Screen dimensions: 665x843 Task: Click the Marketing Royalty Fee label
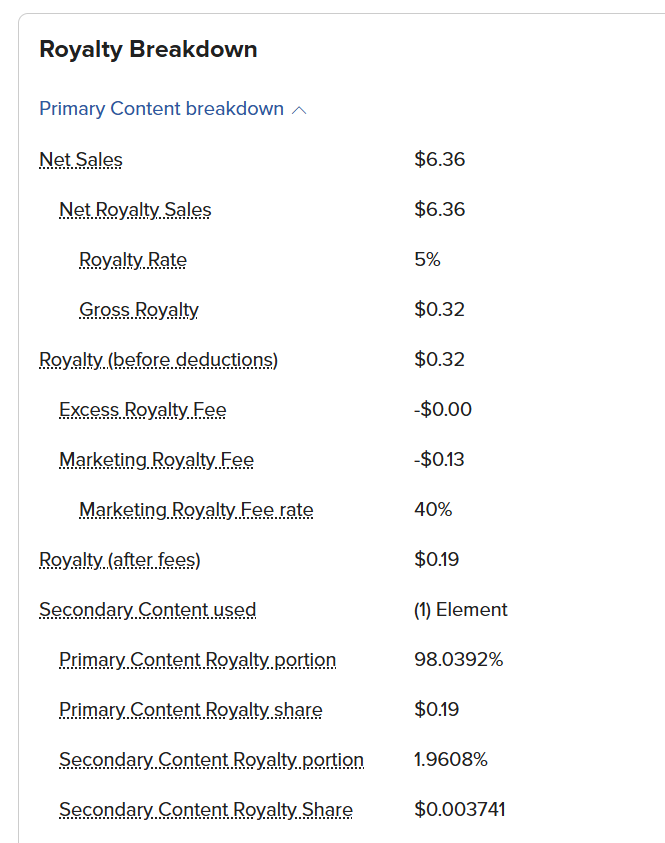[156, 460]
